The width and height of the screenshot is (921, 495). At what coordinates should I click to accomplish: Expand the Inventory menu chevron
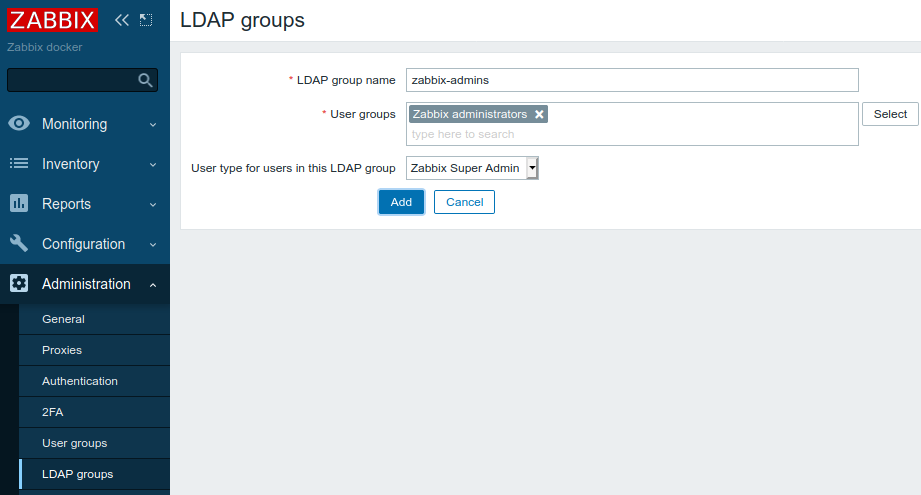pyautogui.click(x=153, y=164)
